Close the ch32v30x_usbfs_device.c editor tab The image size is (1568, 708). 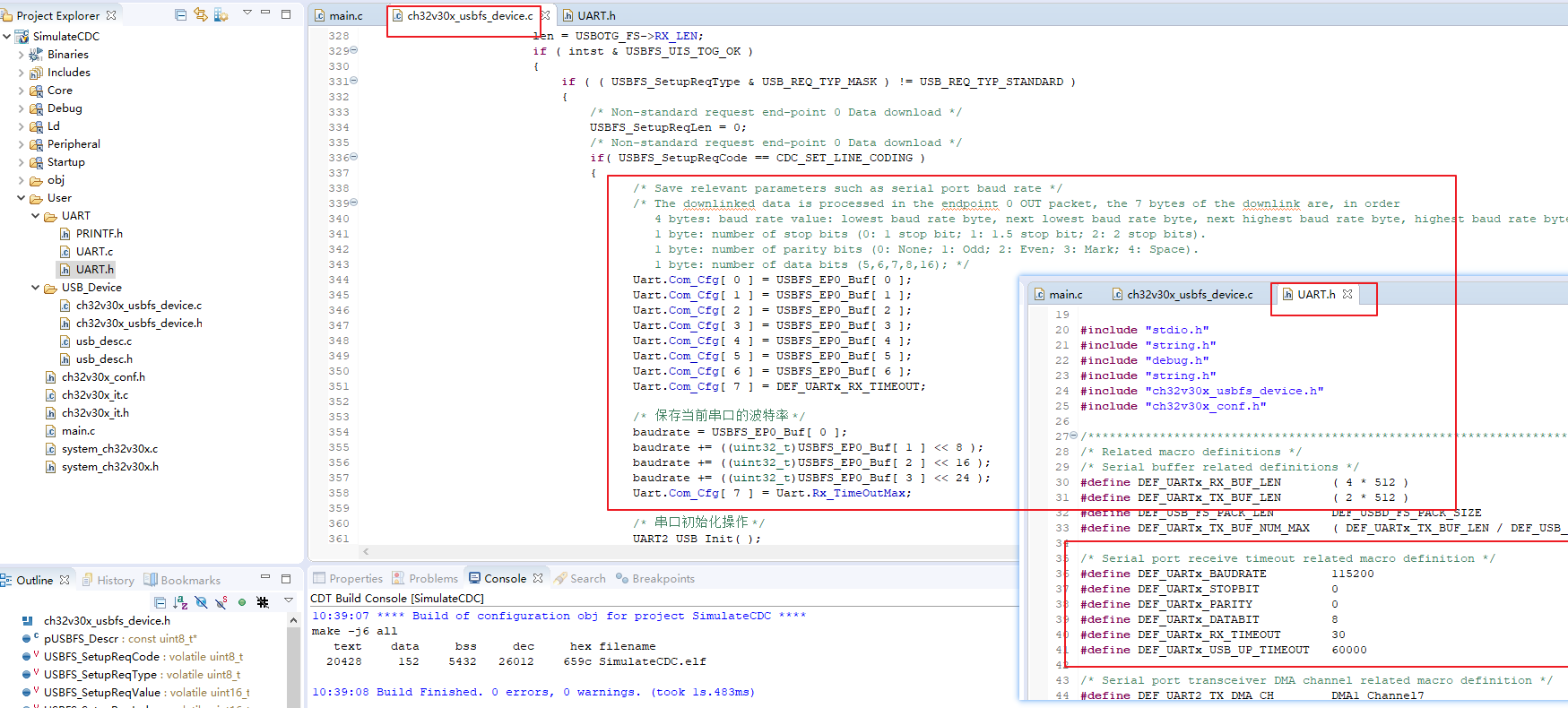(x=545, y=15)
